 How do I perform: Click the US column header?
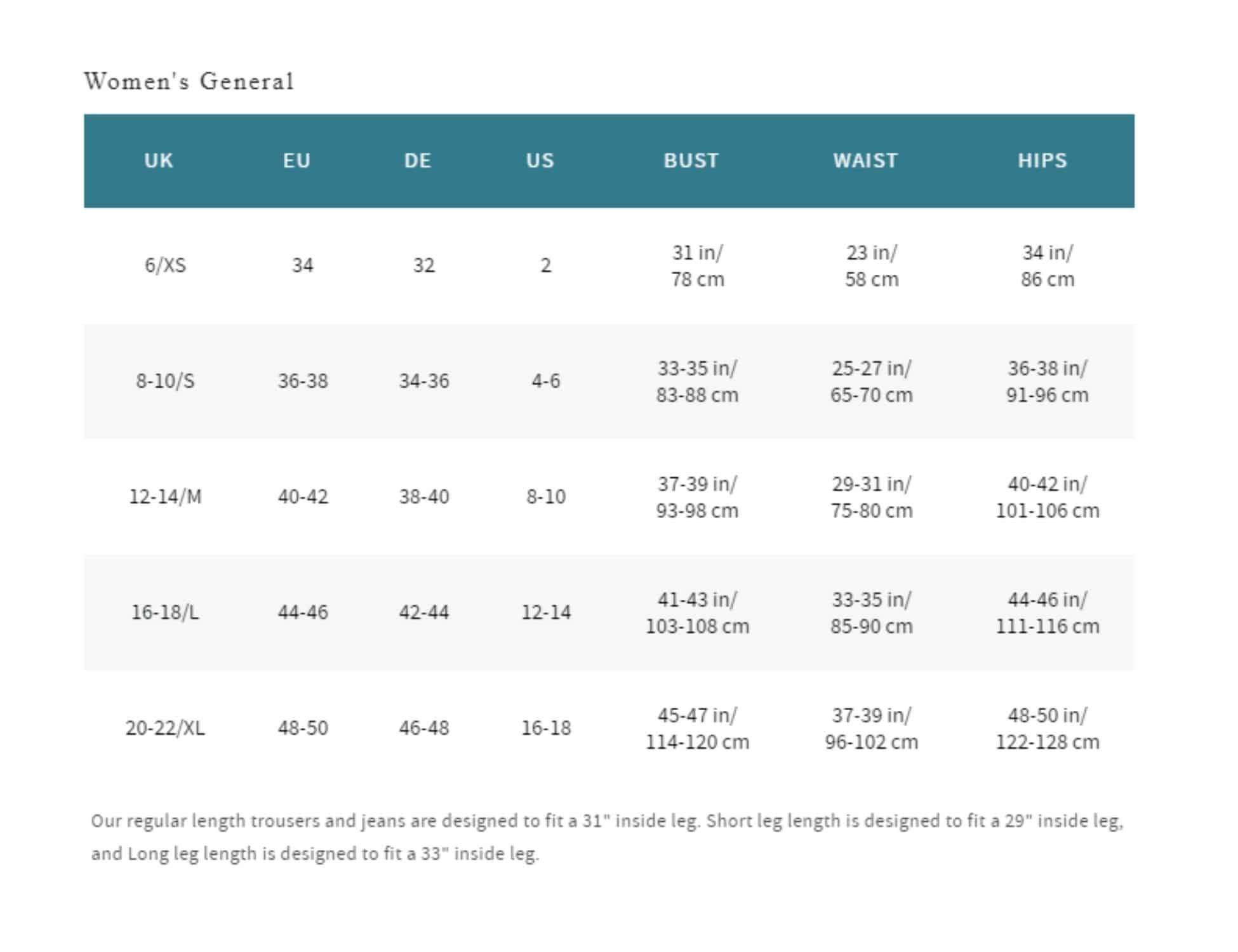click(x=540, y=161)
